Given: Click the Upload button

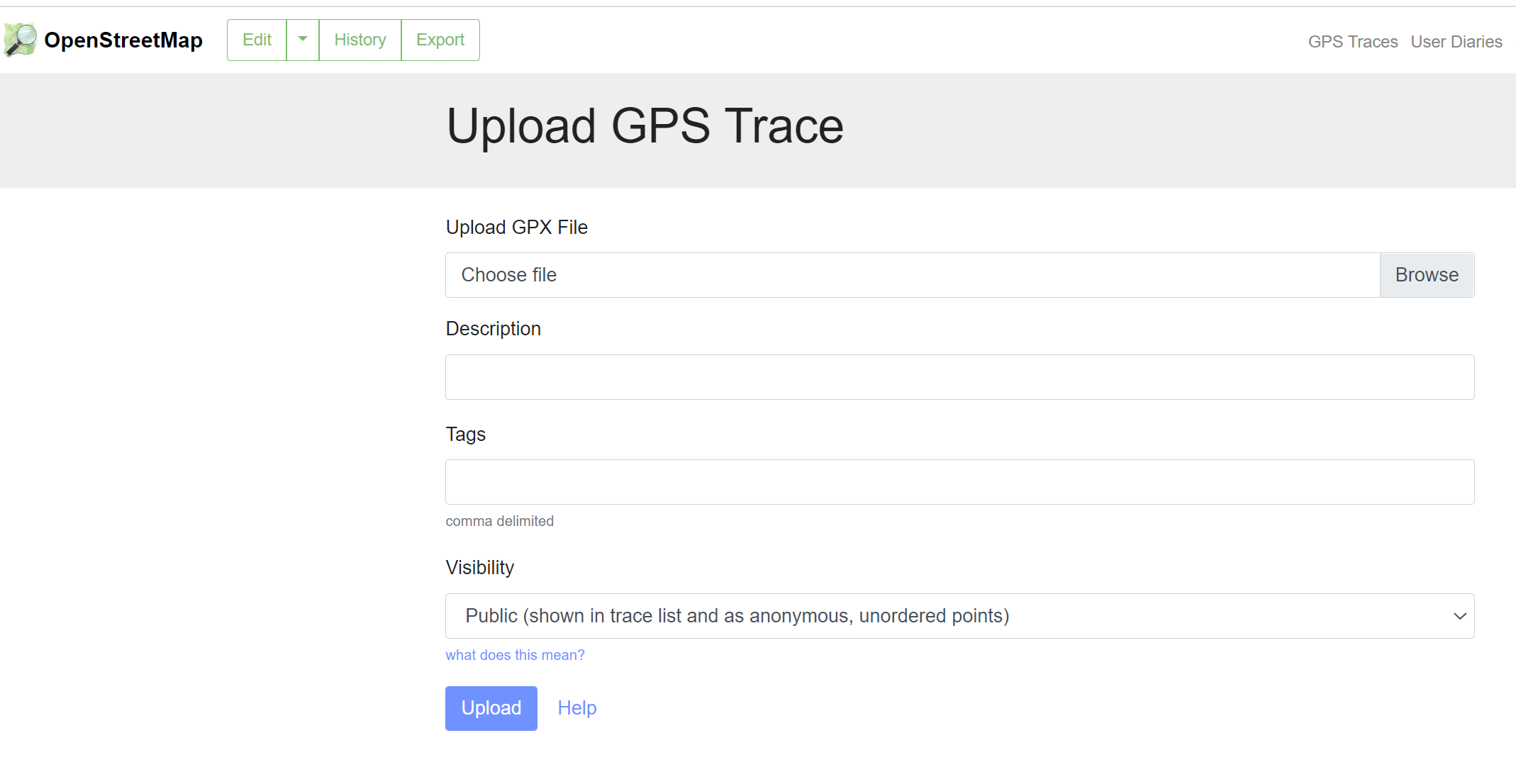Looking at the screenshot, I should (x=491, y=708).
